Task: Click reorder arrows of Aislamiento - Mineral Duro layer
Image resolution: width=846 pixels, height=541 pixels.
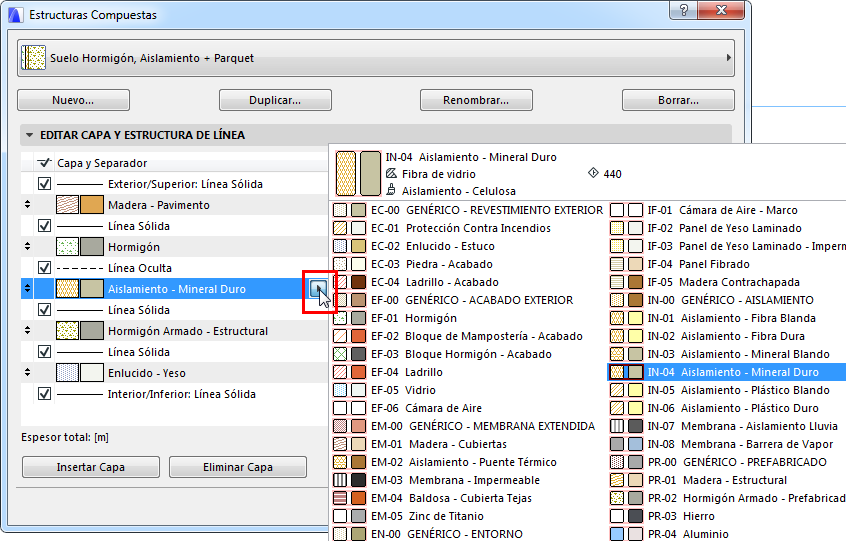Action: [28, 289]
